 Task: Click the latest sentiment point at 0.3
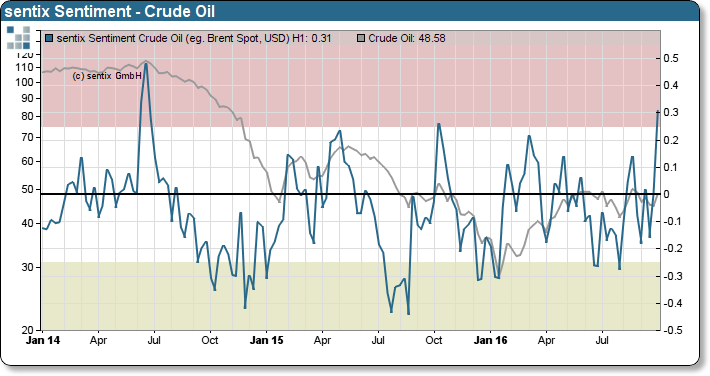(657, 111)
